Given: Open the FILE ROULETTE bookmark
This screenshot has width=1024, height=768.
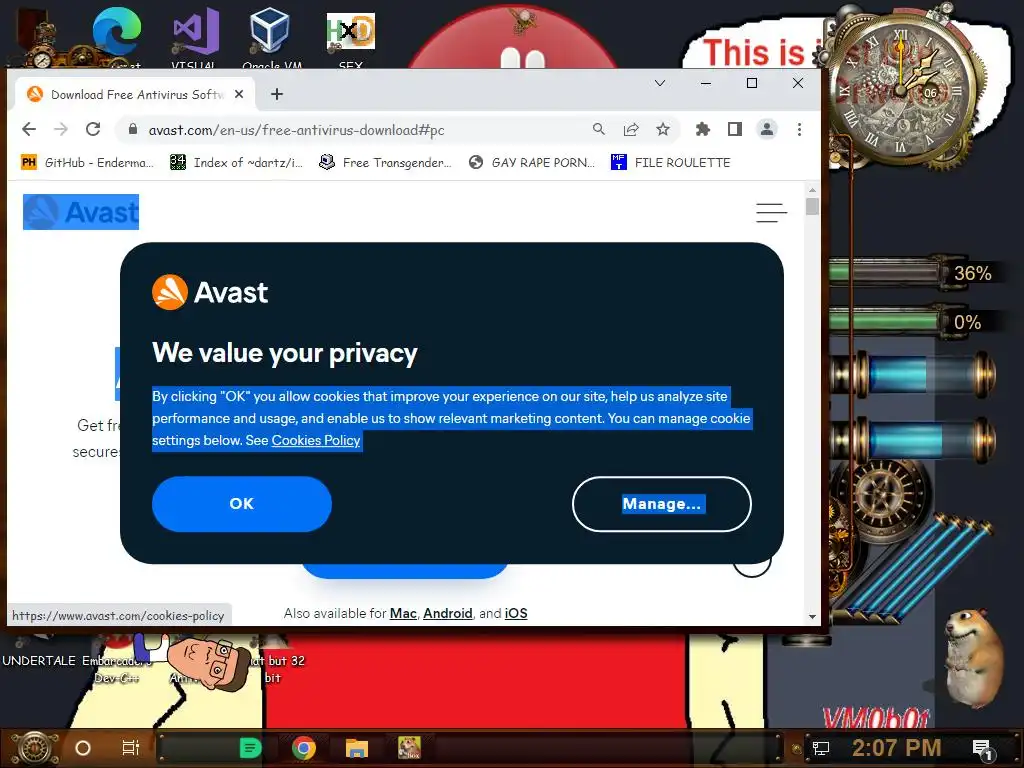Looking at the screenshot, I should tap(671, 162).
